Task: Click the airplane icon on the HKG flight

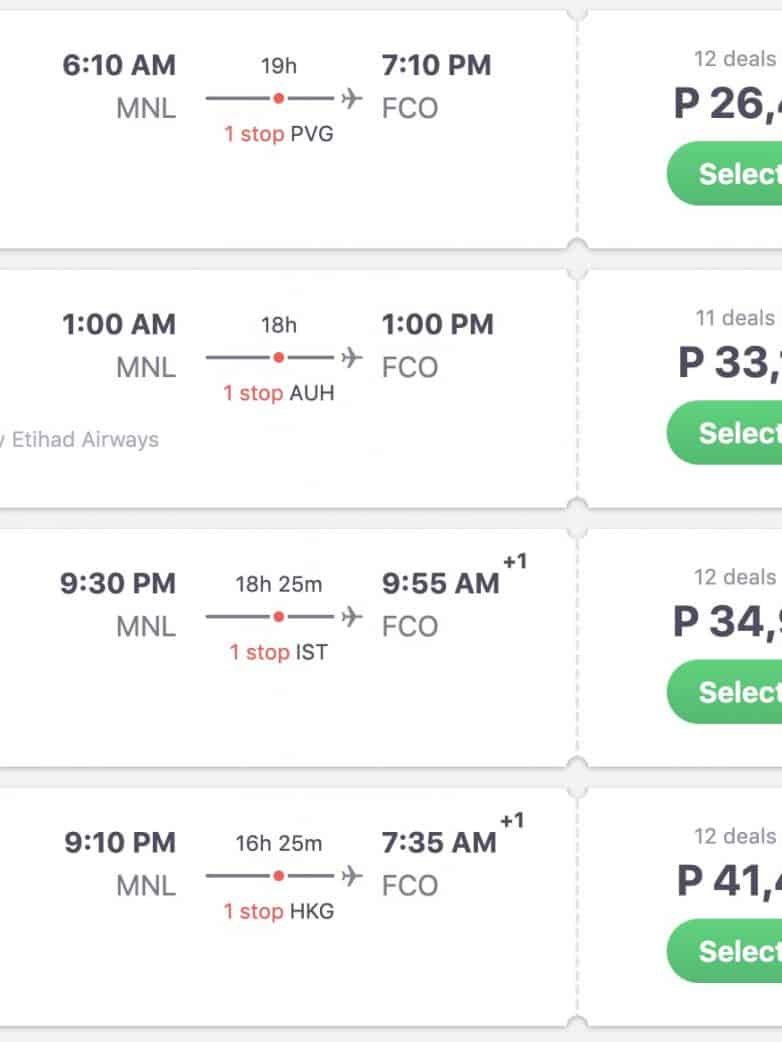Action: click(351, 876)
